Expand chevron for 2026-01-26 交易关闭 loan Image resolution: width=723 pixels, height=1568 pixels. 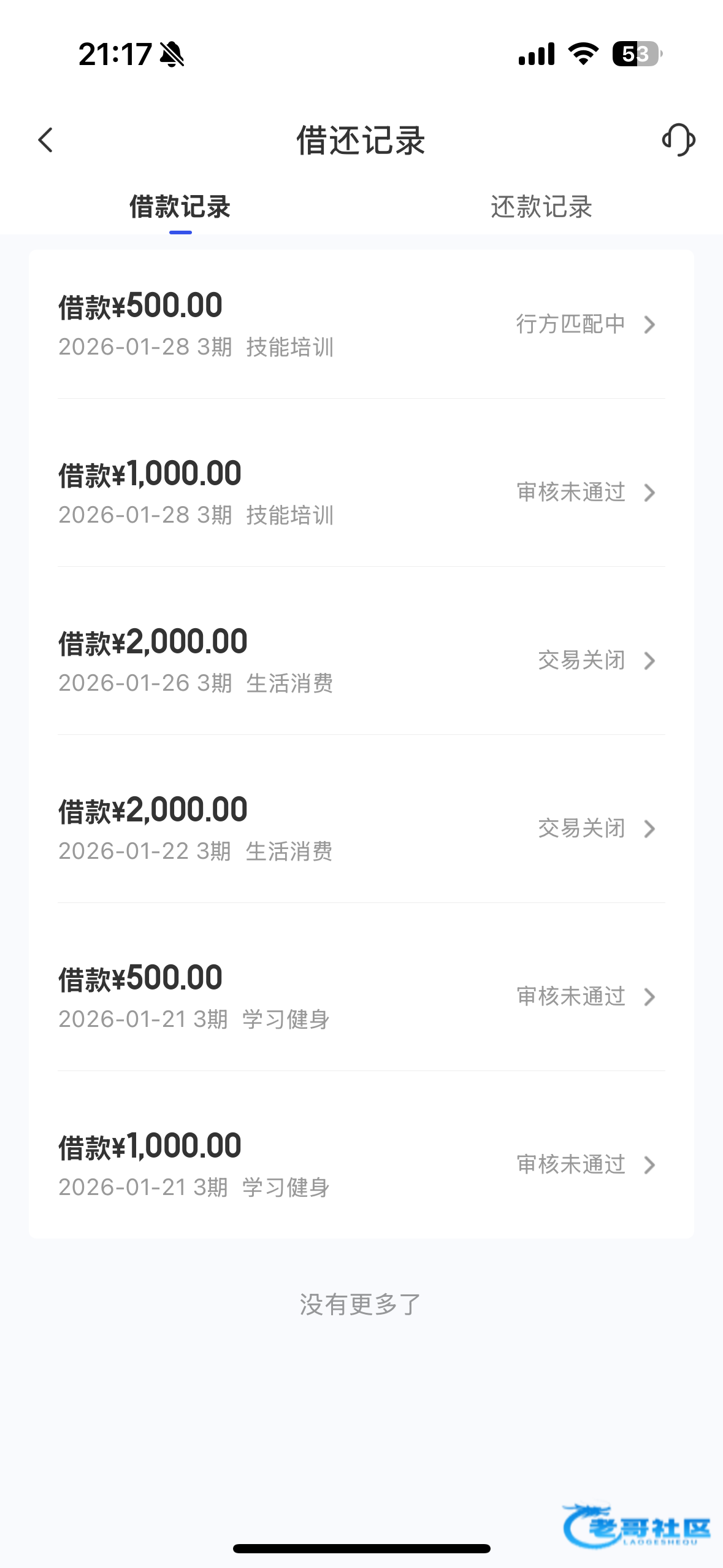click(x=650, y=661)
